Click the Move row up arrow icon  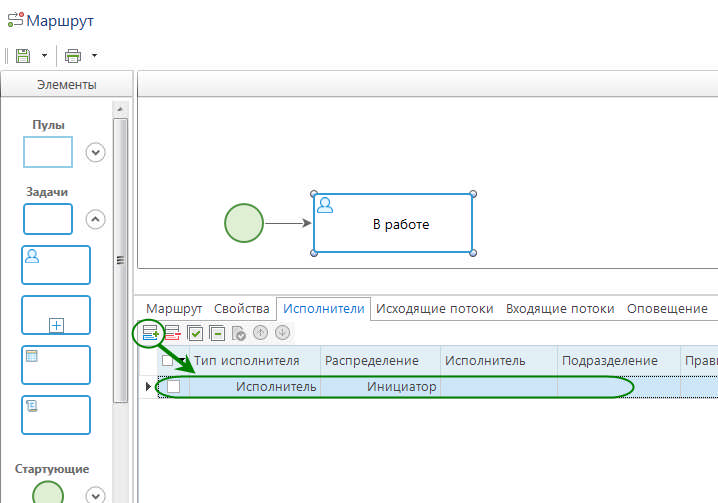pos(260,333)
